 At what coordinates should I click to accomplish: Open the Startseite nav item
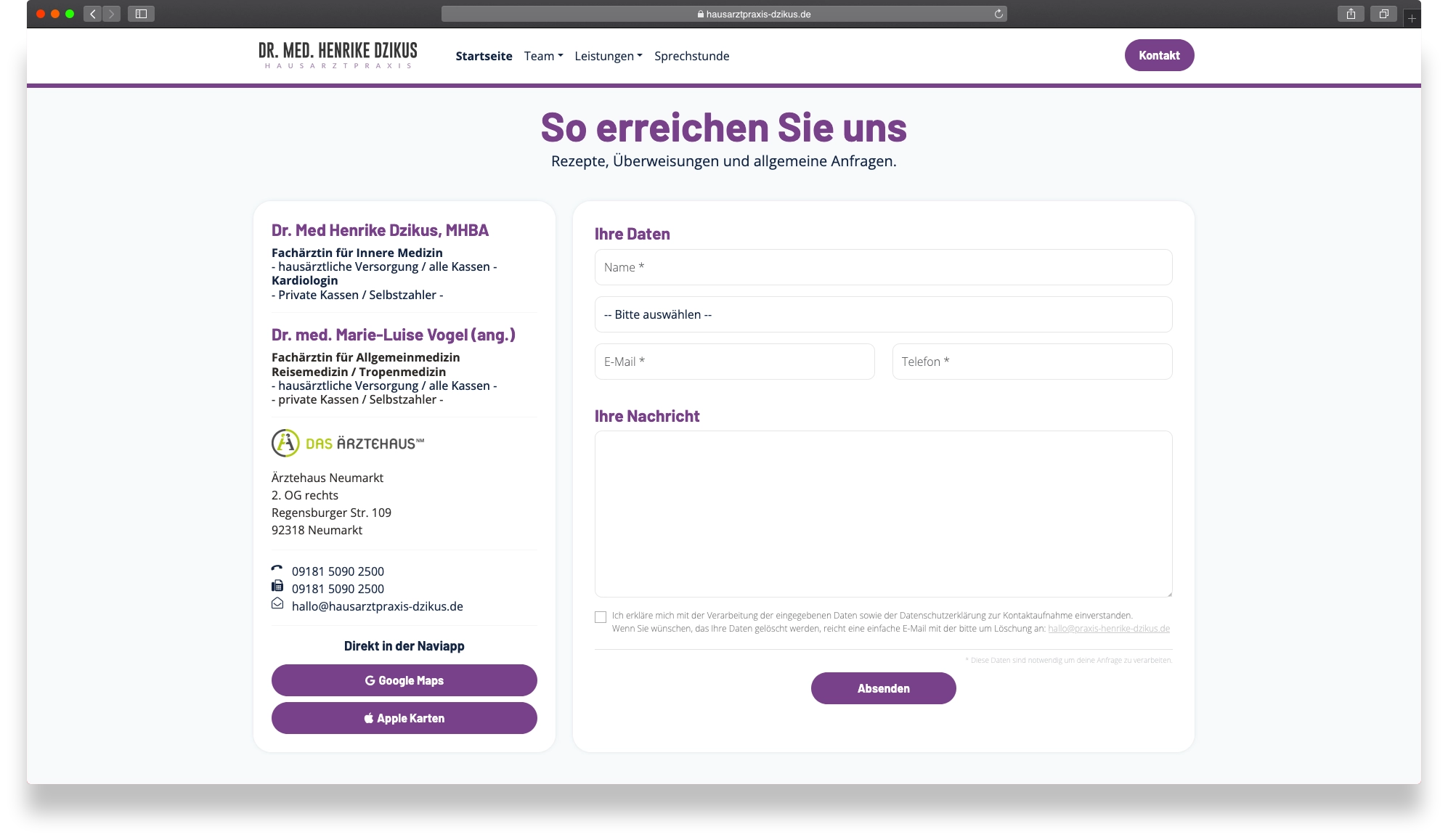(484, 56)
